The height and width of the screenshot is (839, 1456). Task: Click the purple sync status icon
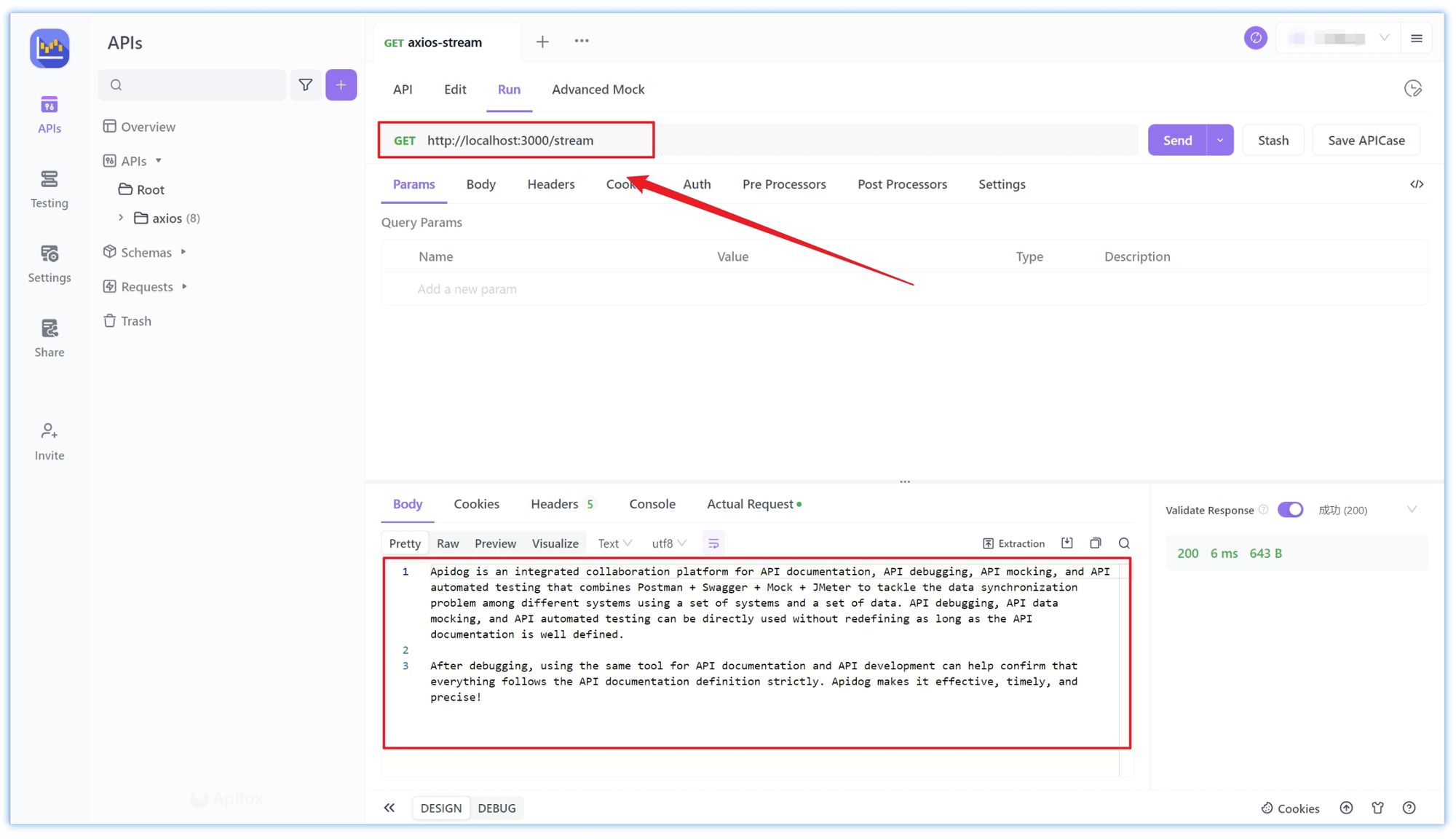tap(1256, 38)
